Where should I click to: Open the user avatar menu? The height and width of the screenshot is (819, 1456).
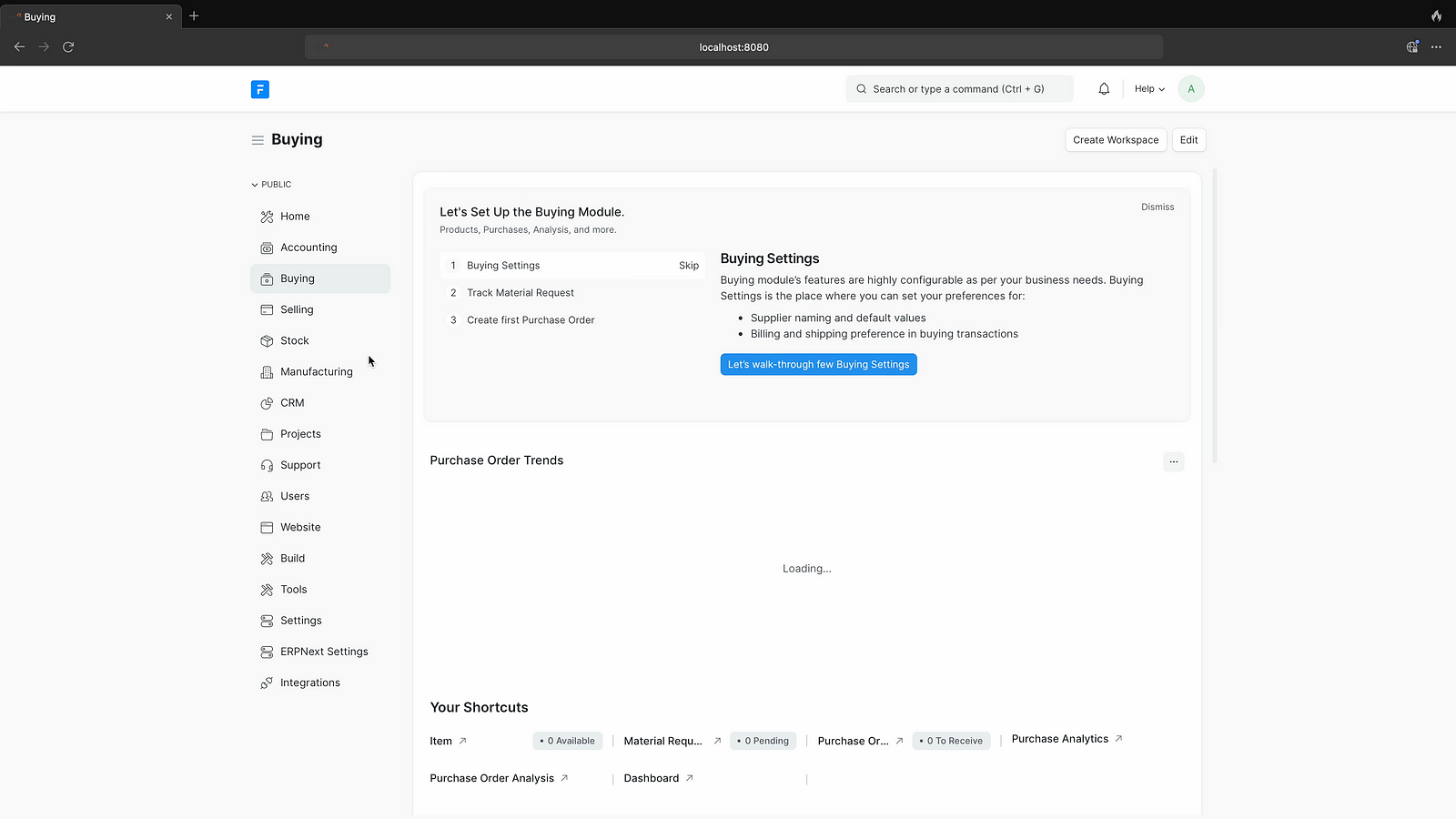[x=1190, y=89]
